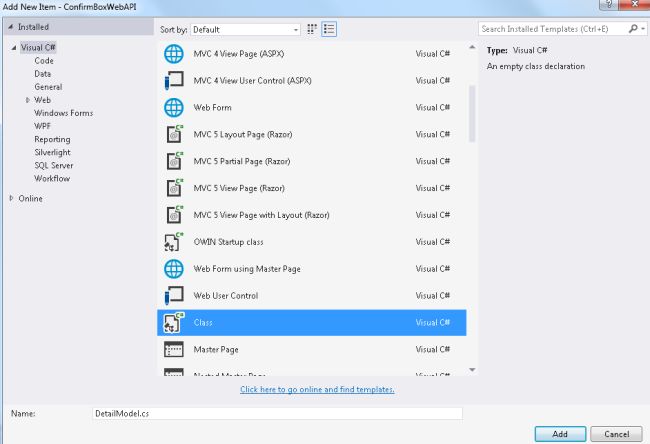Expand the Online section
The image size is (650, 444).
pos(11,198)
